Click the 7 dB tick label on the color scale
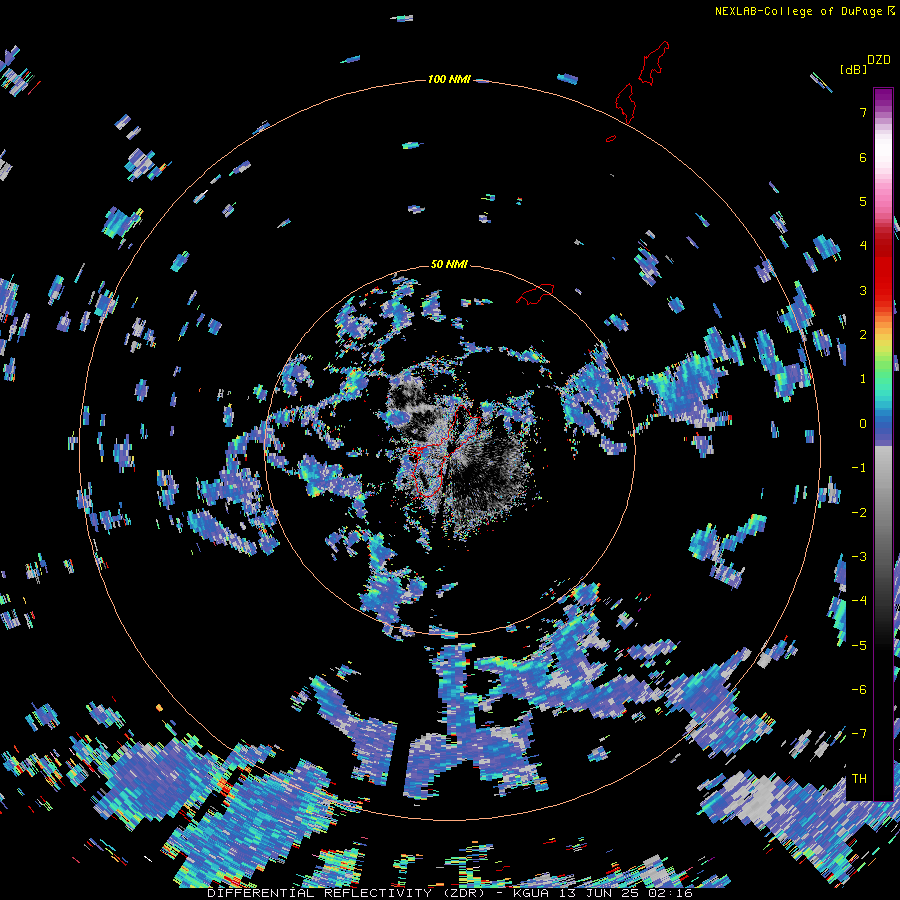 863,112
